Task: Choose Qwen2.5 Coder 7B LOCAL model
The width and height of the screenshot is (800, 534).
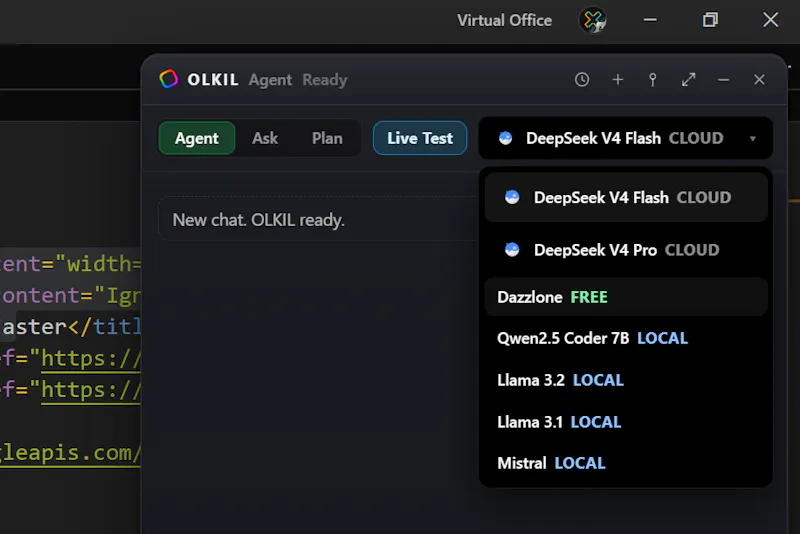Action: [626, 338]
